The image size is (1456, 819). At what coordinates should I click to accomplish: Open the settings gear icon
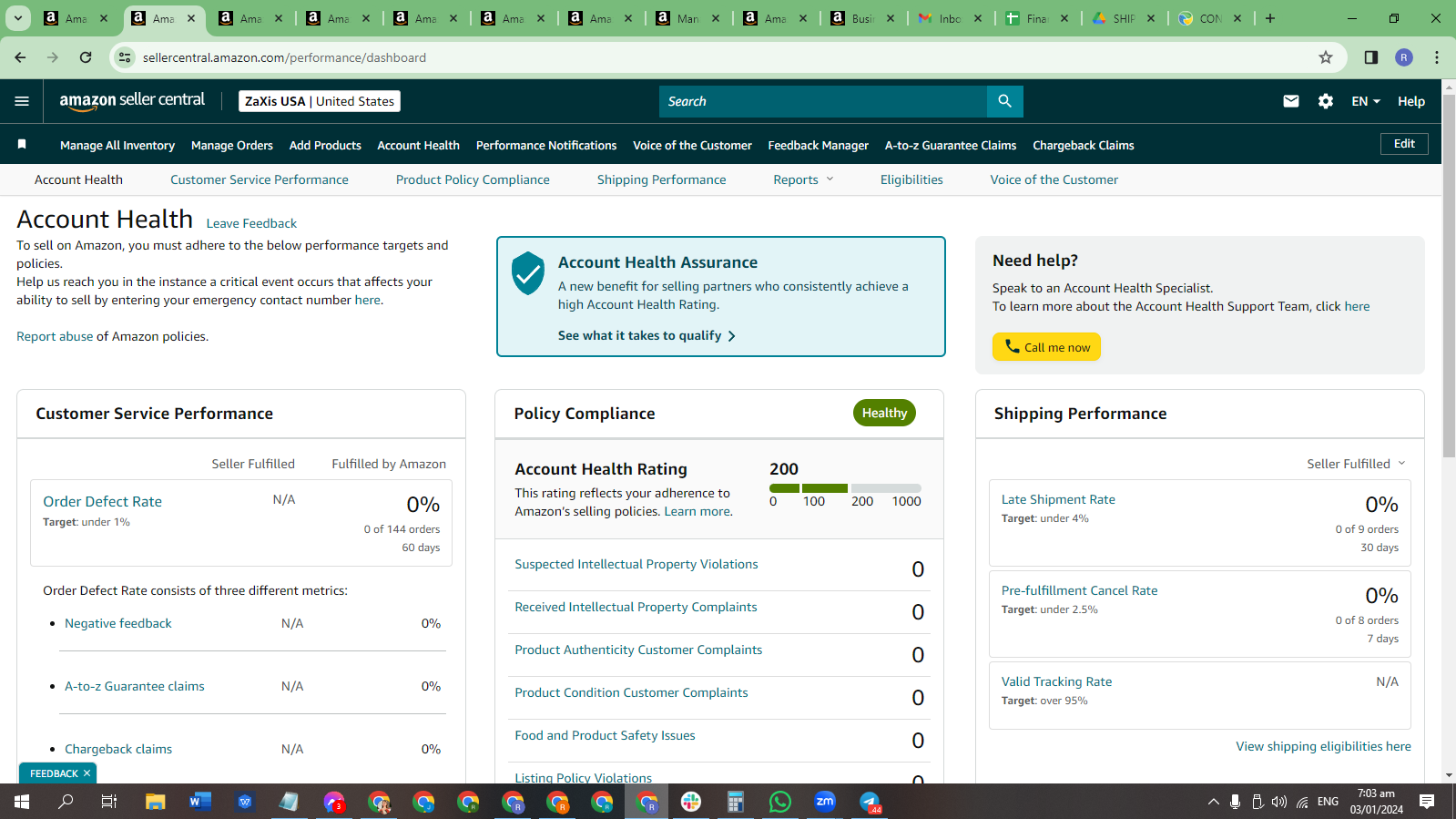point(1326,101)
